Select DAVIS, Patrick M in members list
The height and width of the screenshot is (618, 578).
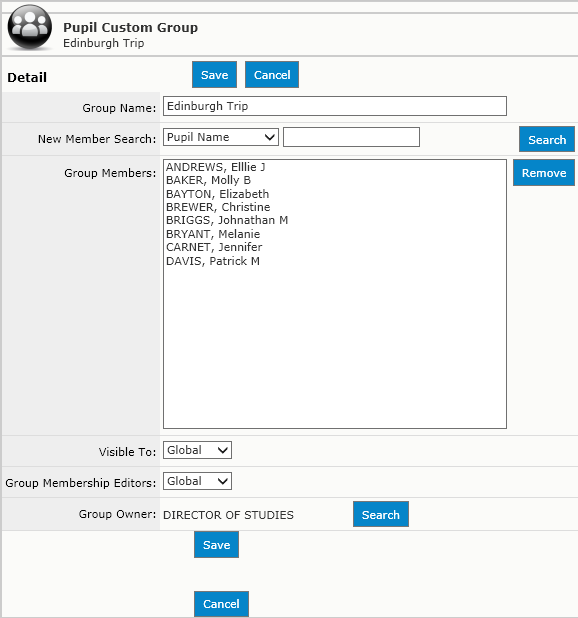pos(213,261)
